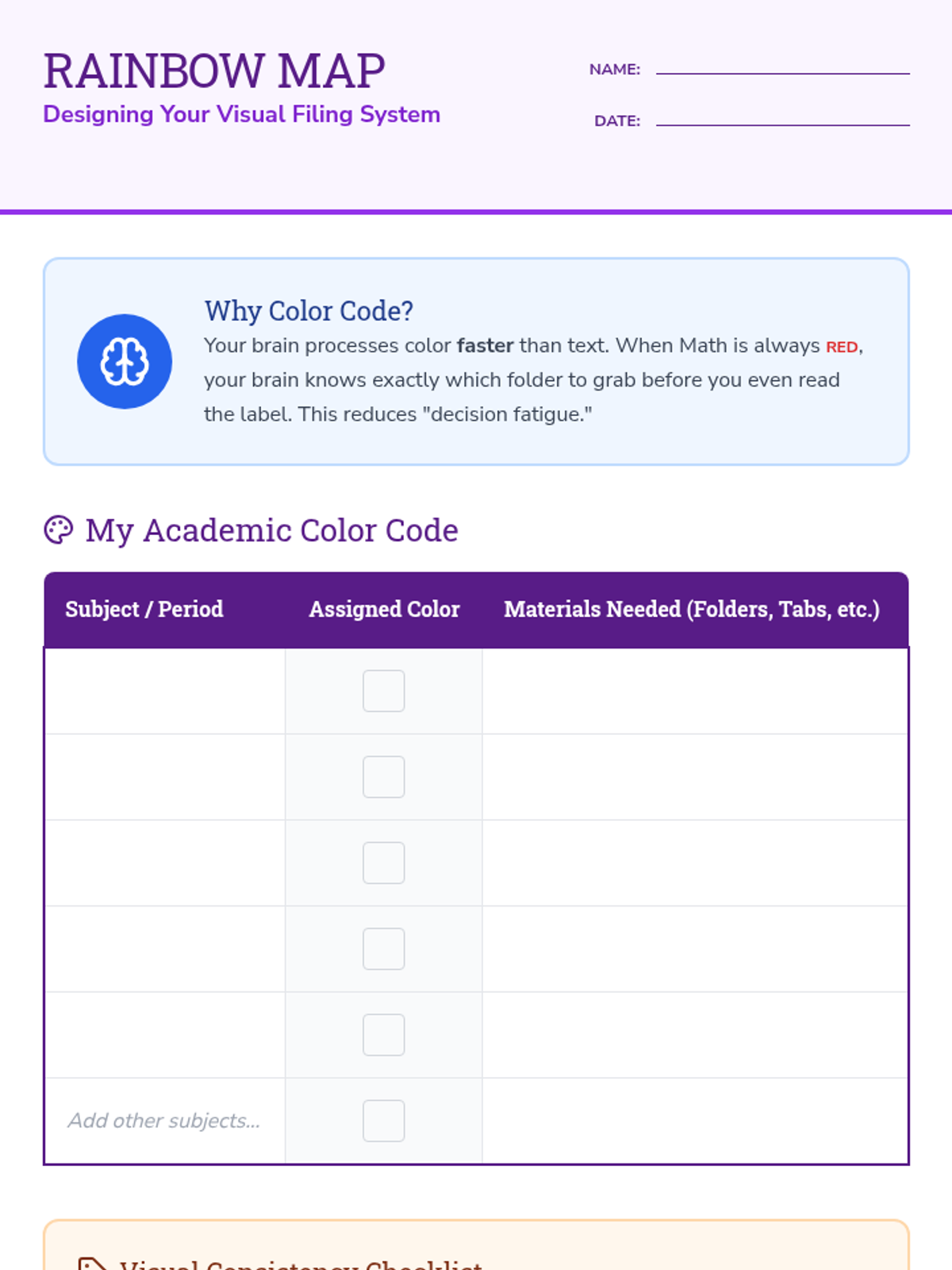Click the Assigned Color column header

[384, 609]
